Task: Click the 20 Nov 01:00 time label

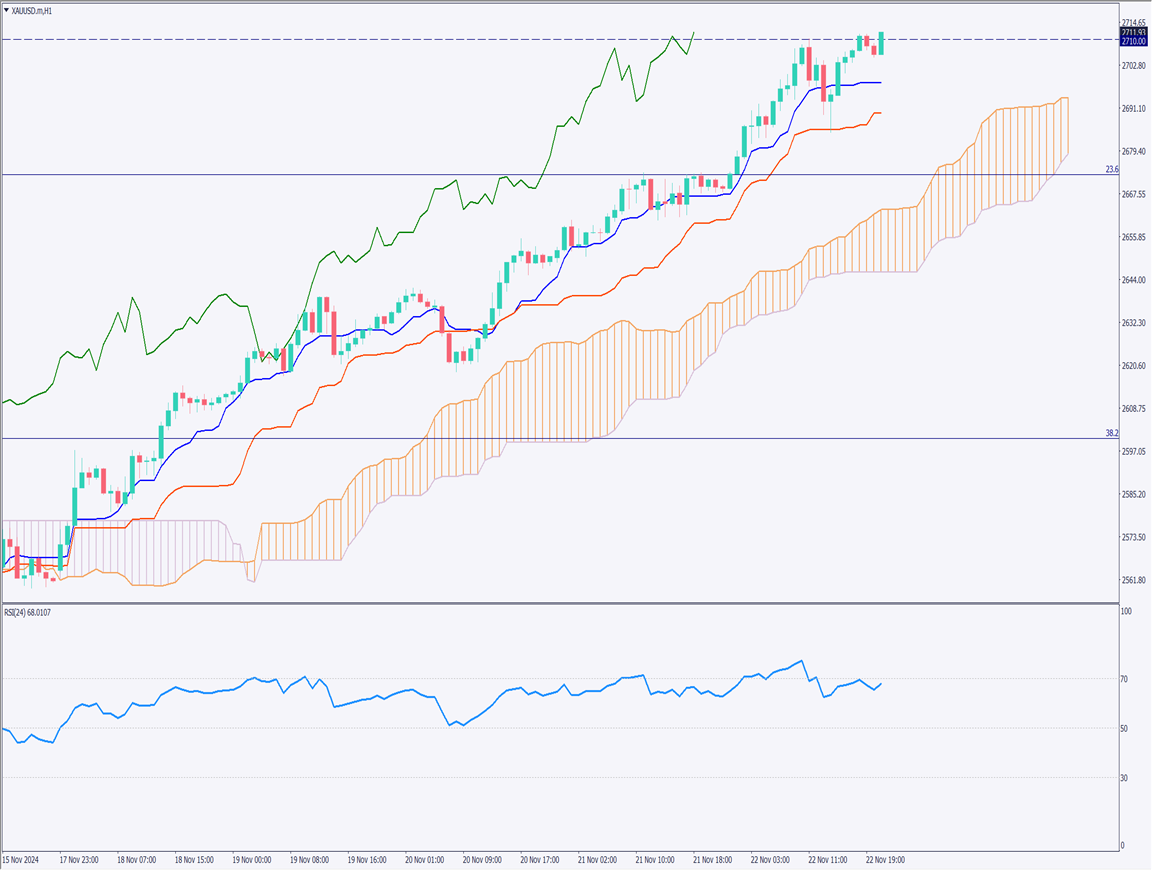Action: tap(425, 859)
